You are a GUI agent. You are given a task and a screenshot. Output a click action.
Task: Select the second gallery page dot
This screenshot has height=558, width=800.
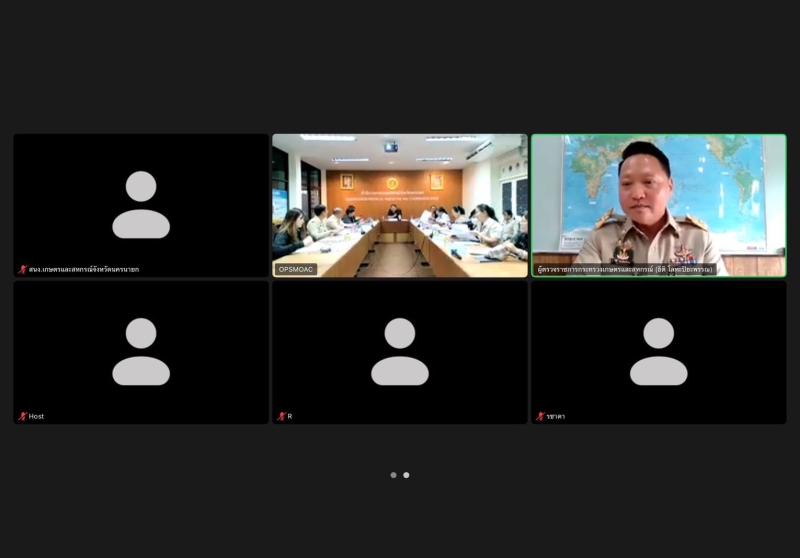(x=406, y=475)
